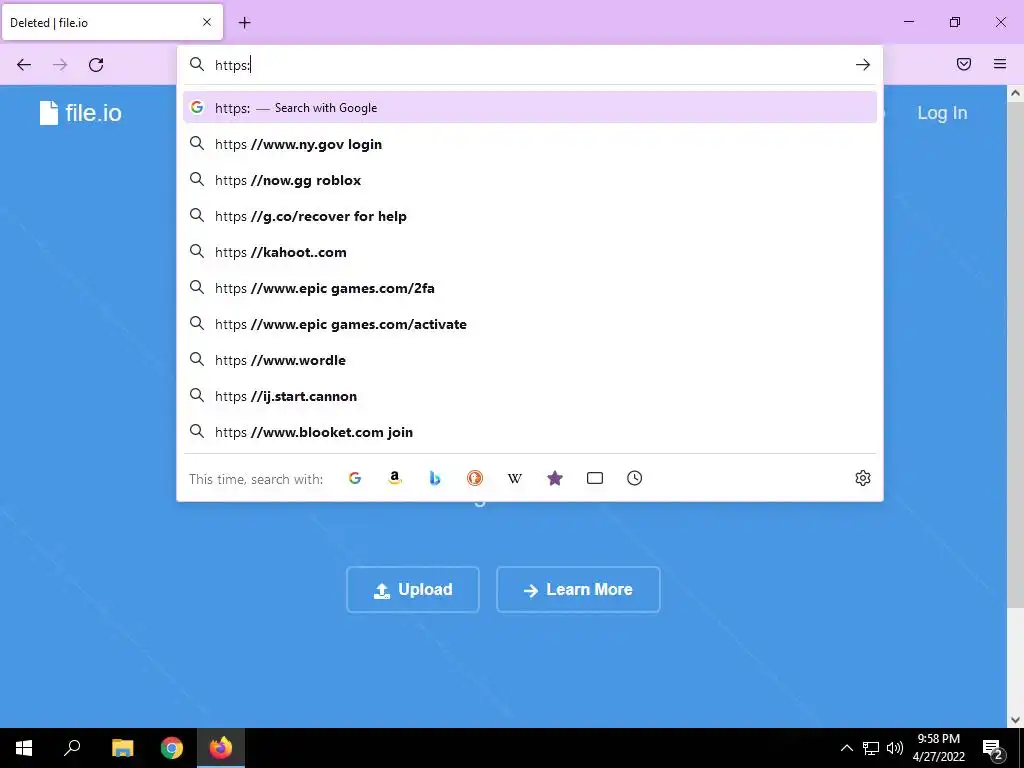Choose suggestion 'https //kahoot..com'
The height and width of the screenshot is (768, 1024).
[530, 252]
